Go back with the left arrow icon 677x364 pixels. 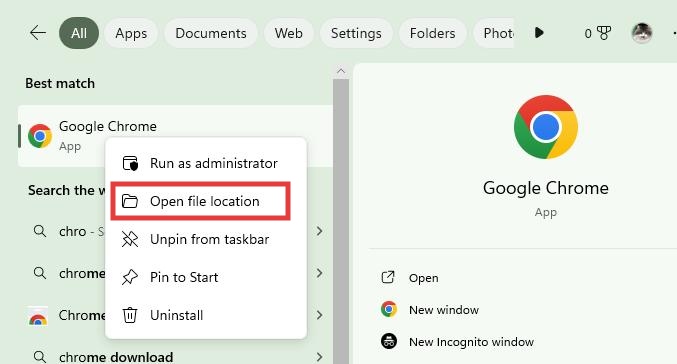point(38,33)
